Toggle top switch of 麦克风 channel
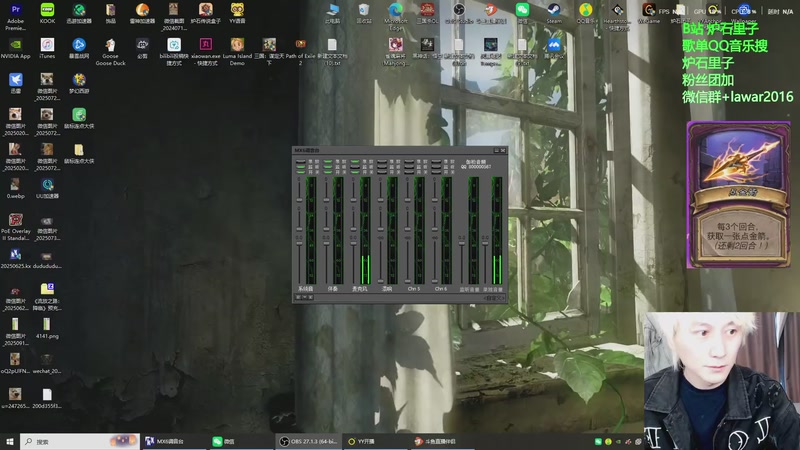This screenshot has height=450, width=800. 355,161
